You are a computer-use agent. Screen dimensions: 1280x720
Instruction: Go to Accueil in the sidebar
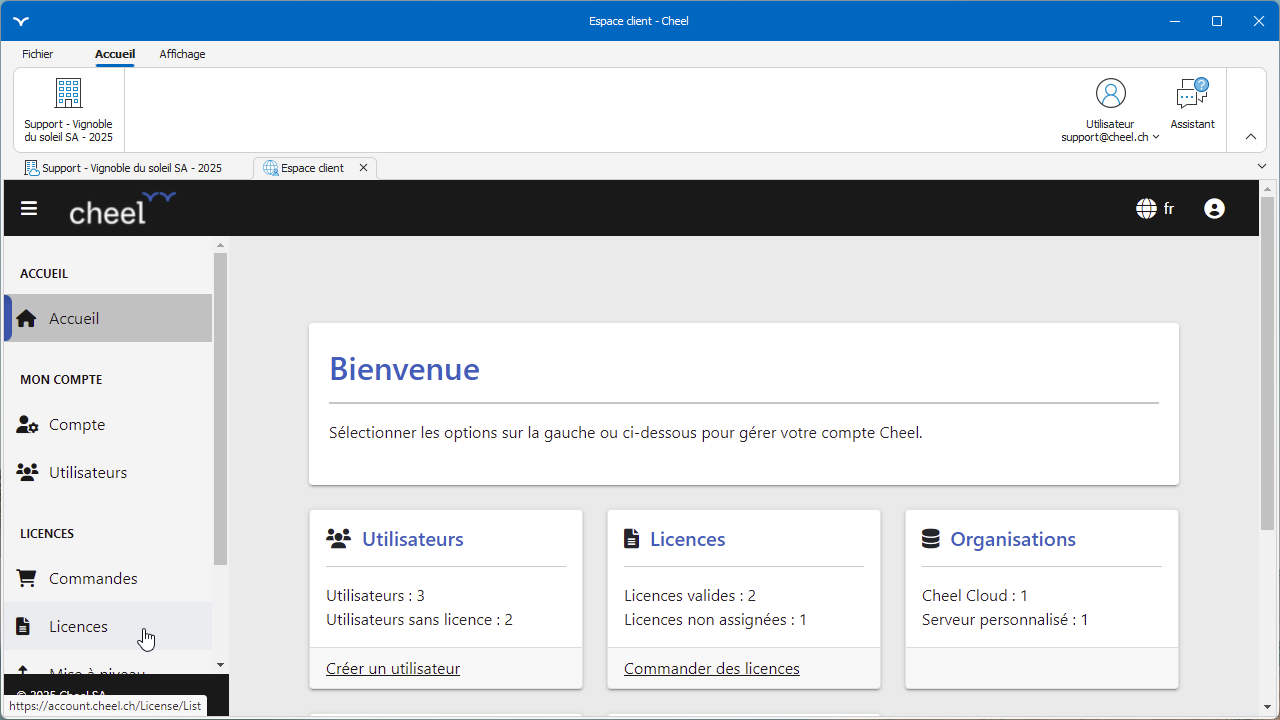click(108, 318)
